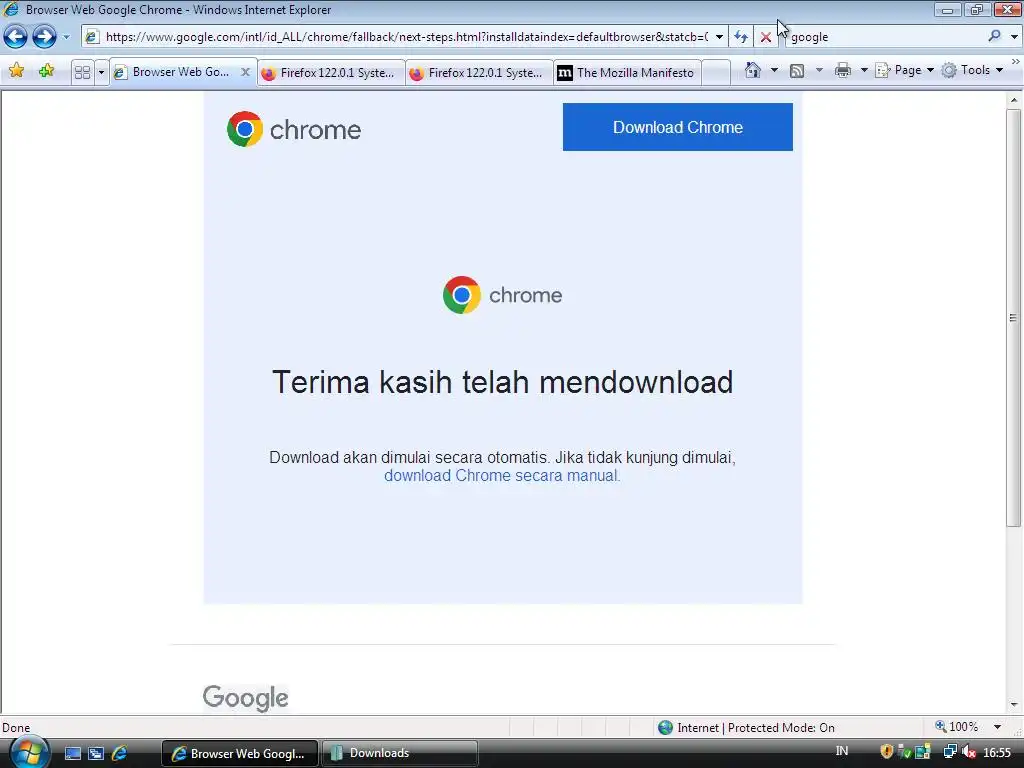Show Quick Tabs thumbnail view

click(82, 72)
